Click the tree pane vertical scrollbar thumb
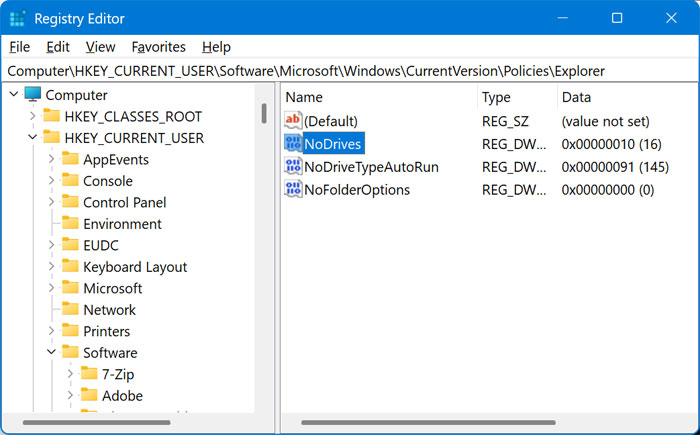This screenshot has height=435, width=700. click(264, 113)
